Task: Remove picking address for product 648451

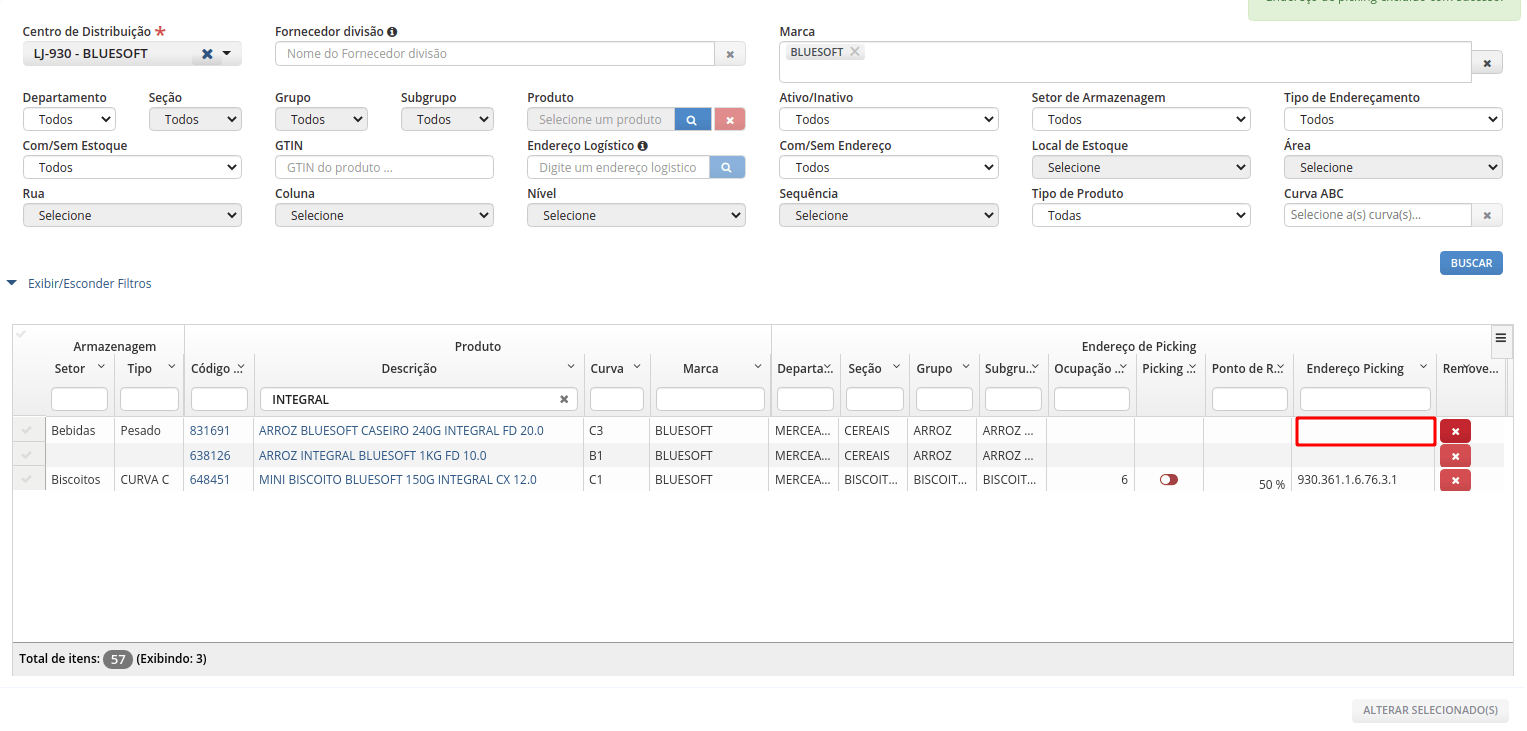Action: click(x=1455, y=480)
